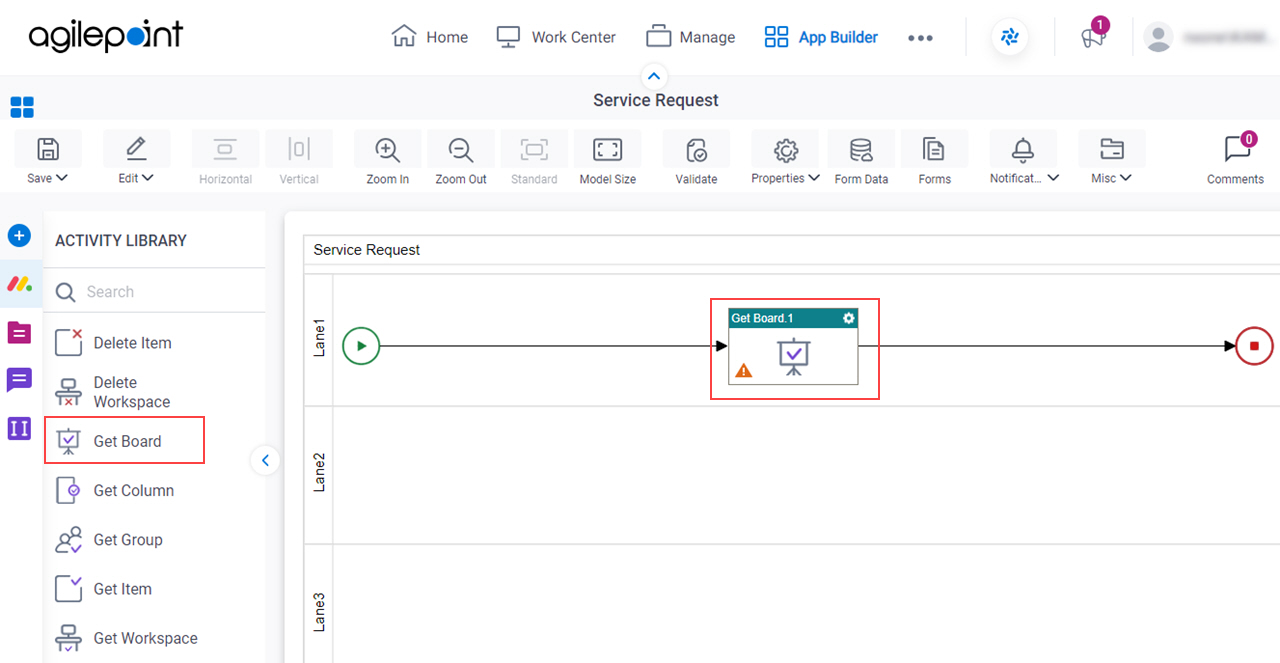Click the ACTIVITY LIBRARY heading
This screenshot has height=663, width=1280.
click(121, 241)
